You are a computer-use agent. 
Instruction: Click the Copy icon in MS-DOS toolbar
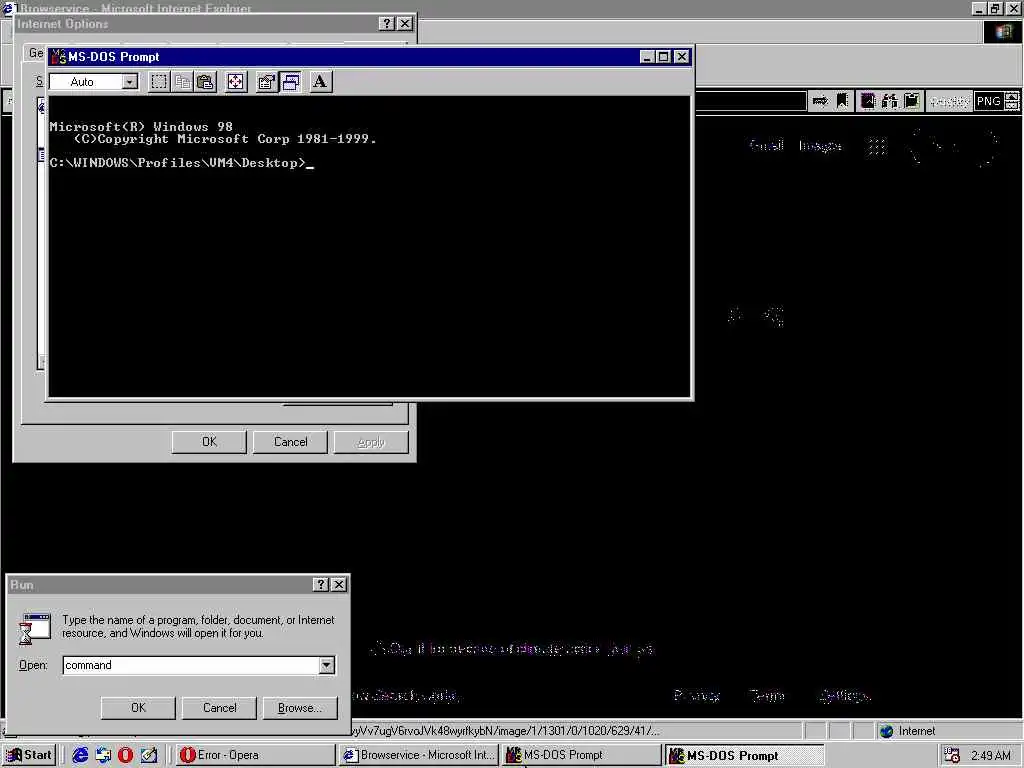182,82
